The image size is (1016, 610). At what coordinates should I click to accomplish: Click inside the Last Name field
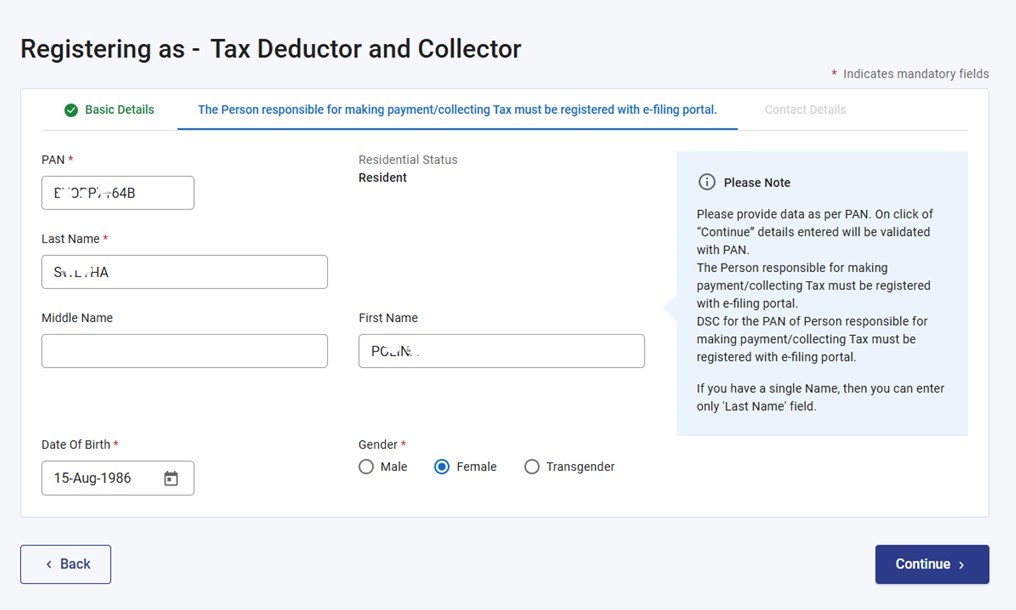coord(184,271)
